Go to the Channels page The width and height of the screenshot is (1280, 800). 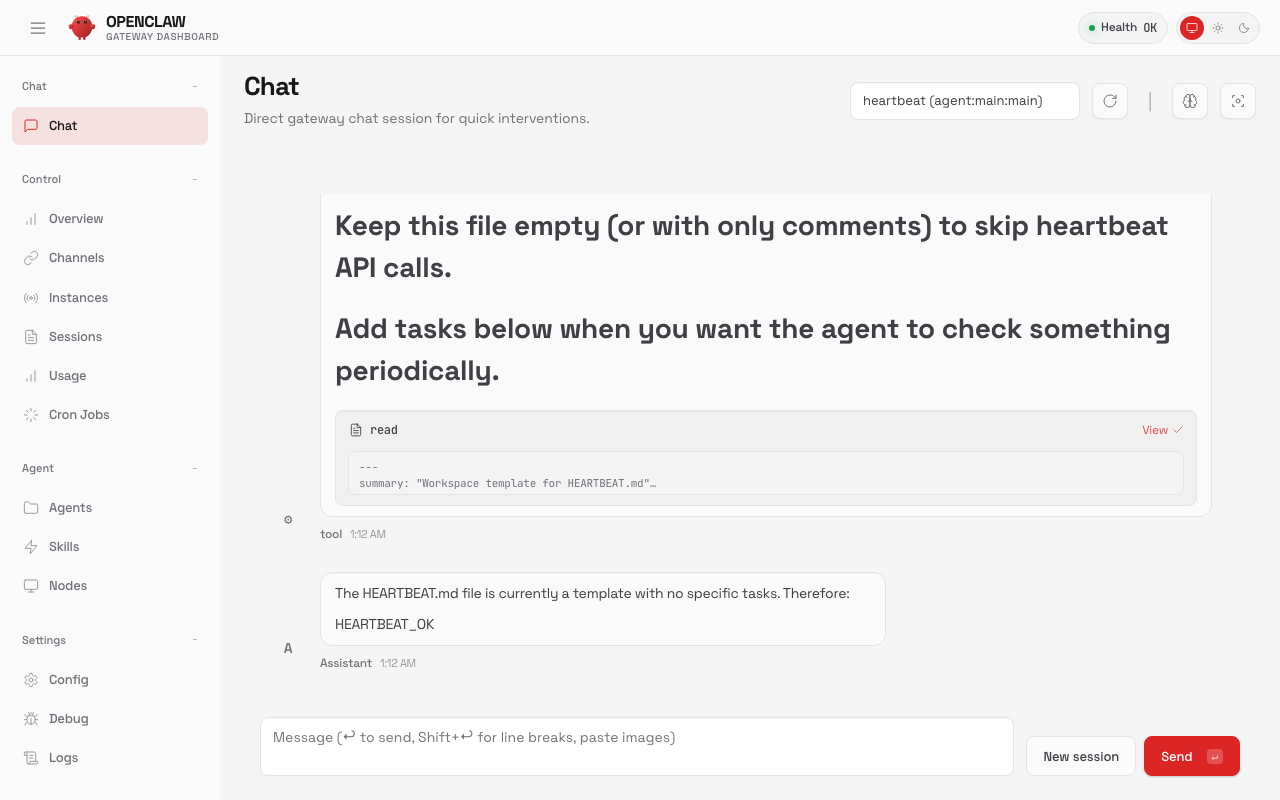[x=76, y=258]
